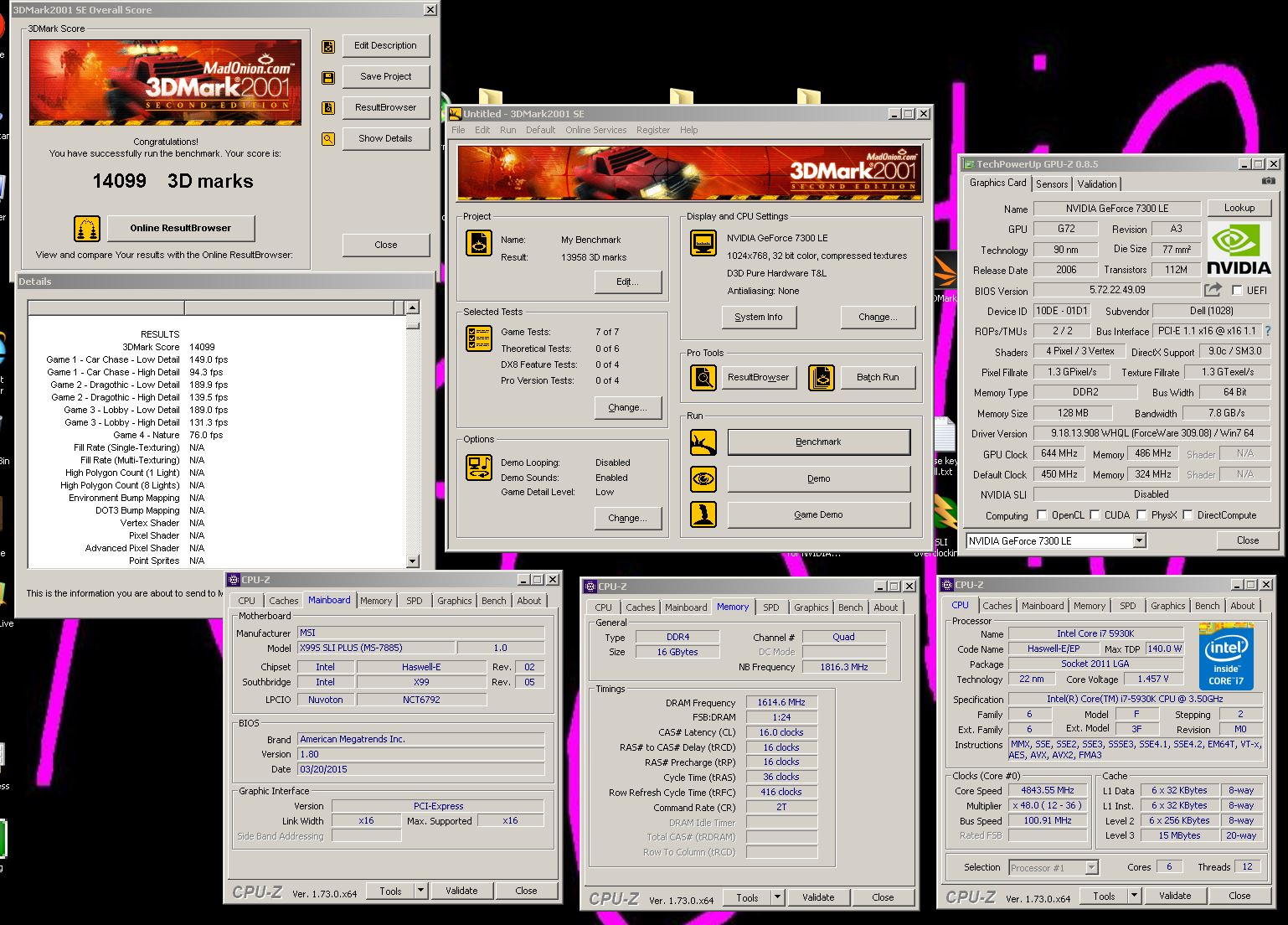The height and width of the screenshot is (925, 1288).
Task: Click the BIOS share/export icon in GPU-Z
Action: 1213,290
